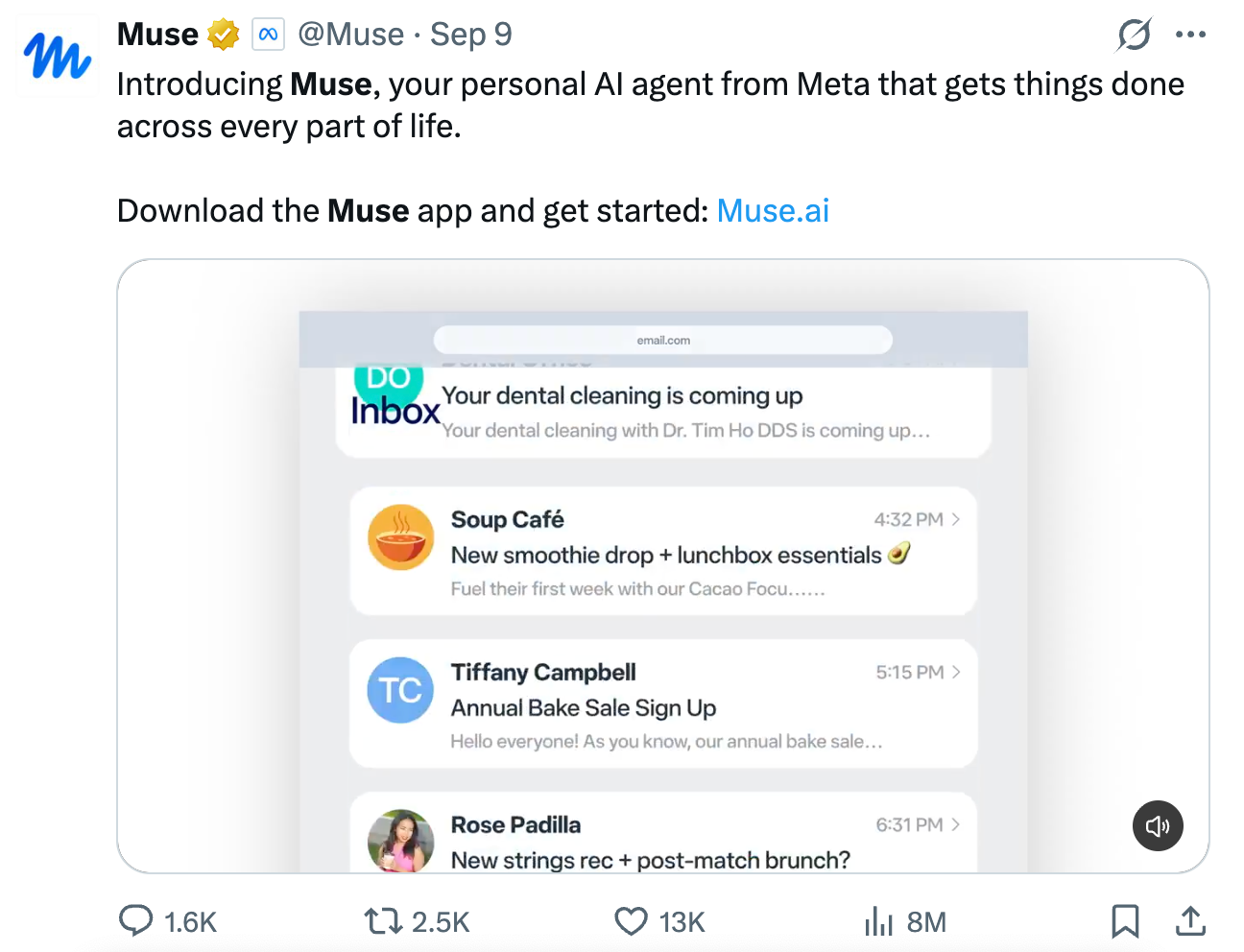Open the Muse.ai link
1244x952 pixels.
(773, 211)
